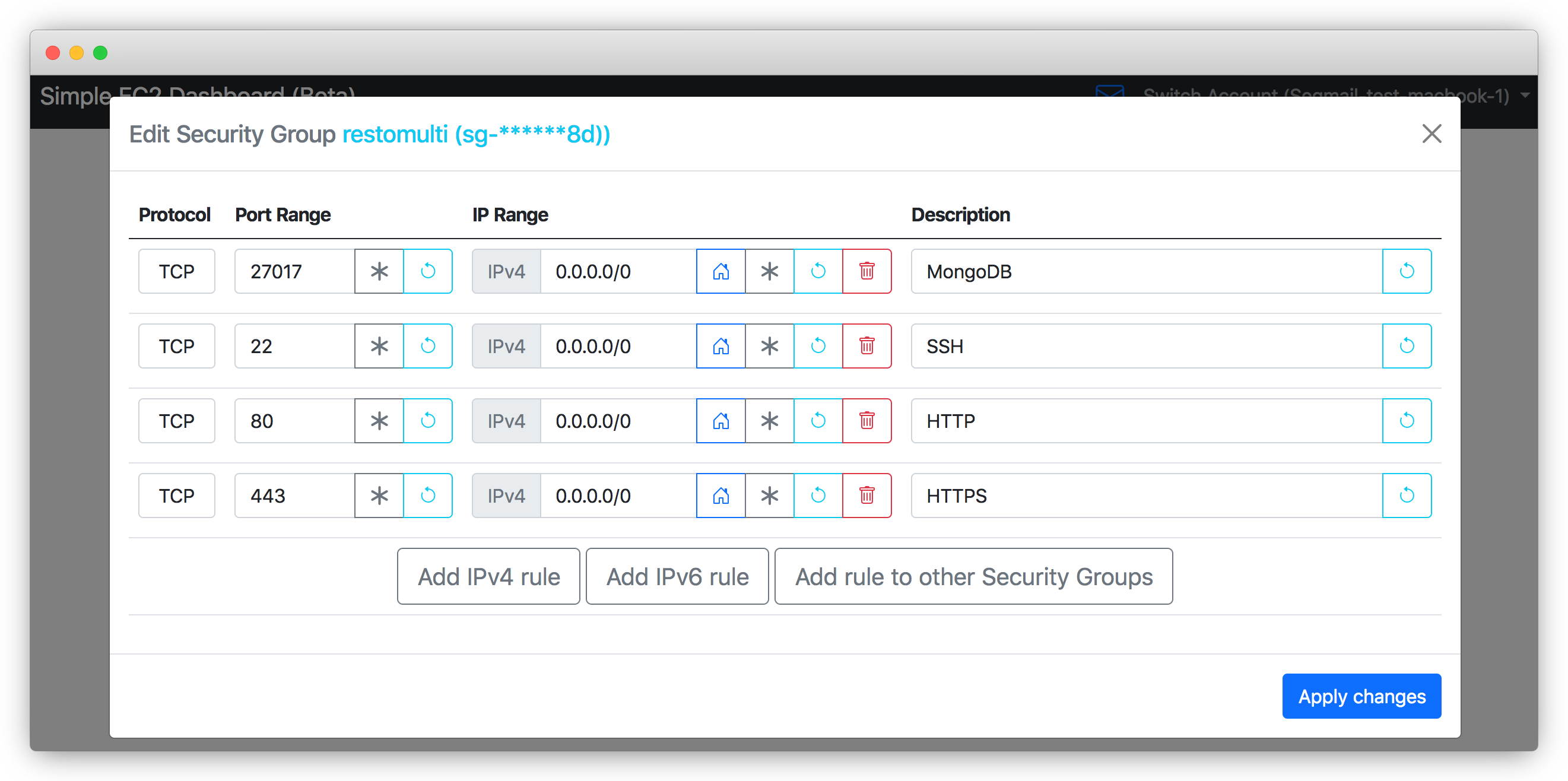Close the Edit Security Group dialog
Screen dimensions: 1568x781
(1431, 134)
